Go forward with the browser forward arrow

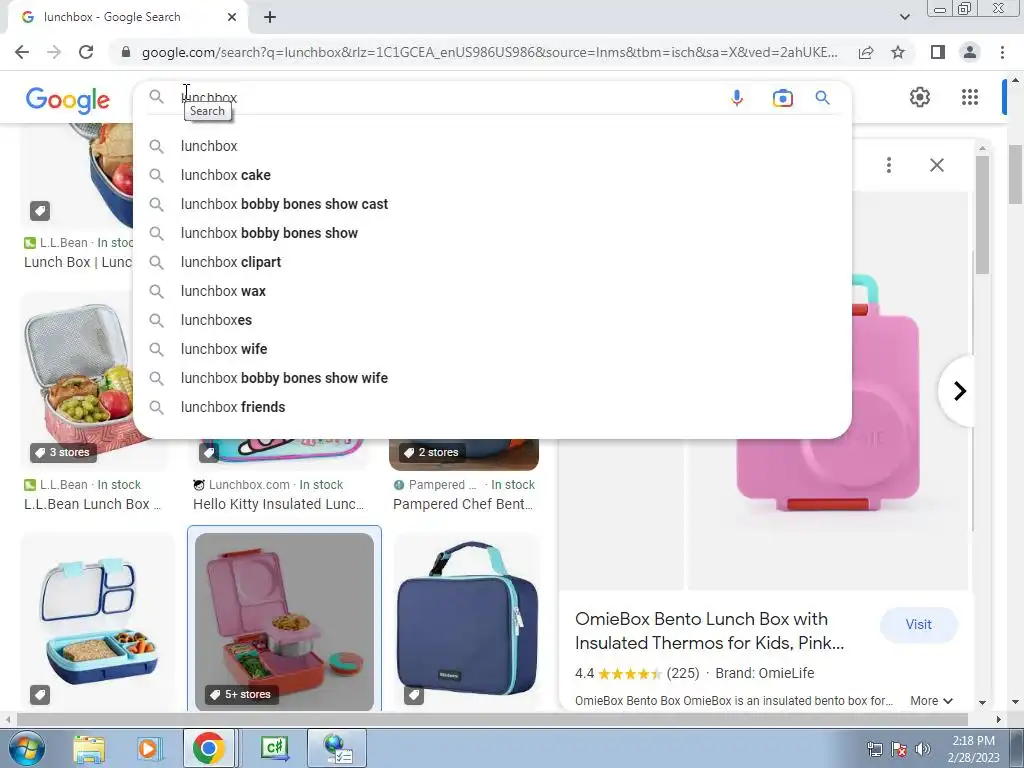coord(54,52)
